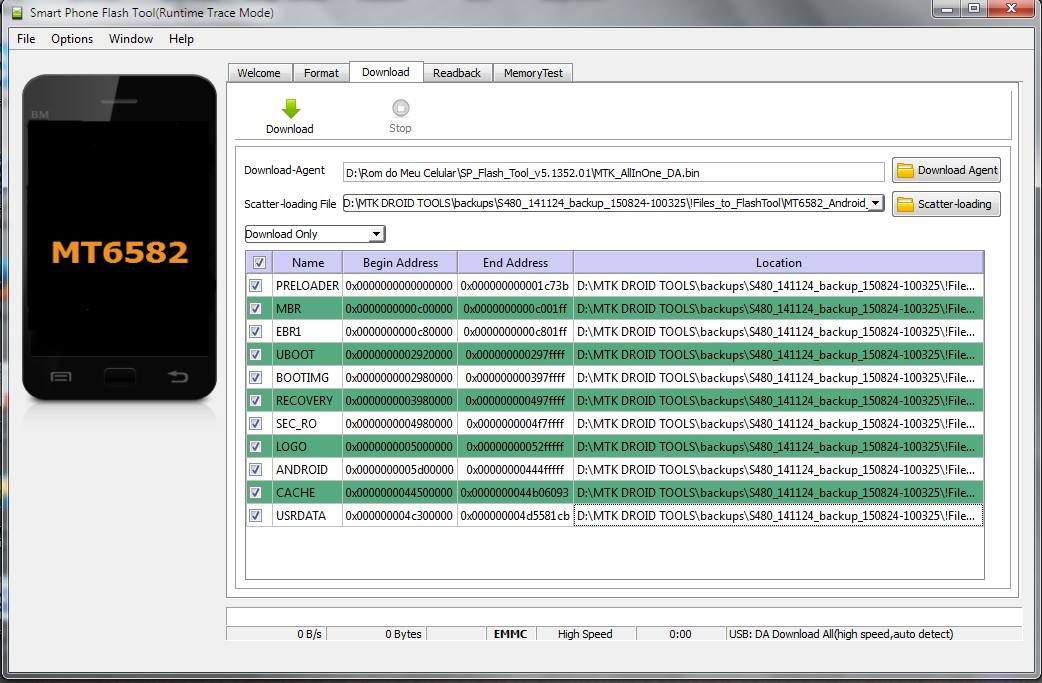Uncheck the LOGO partition checkbox
The width and height of the screenshot is (1042, 683).
click(x=255, y=446)
